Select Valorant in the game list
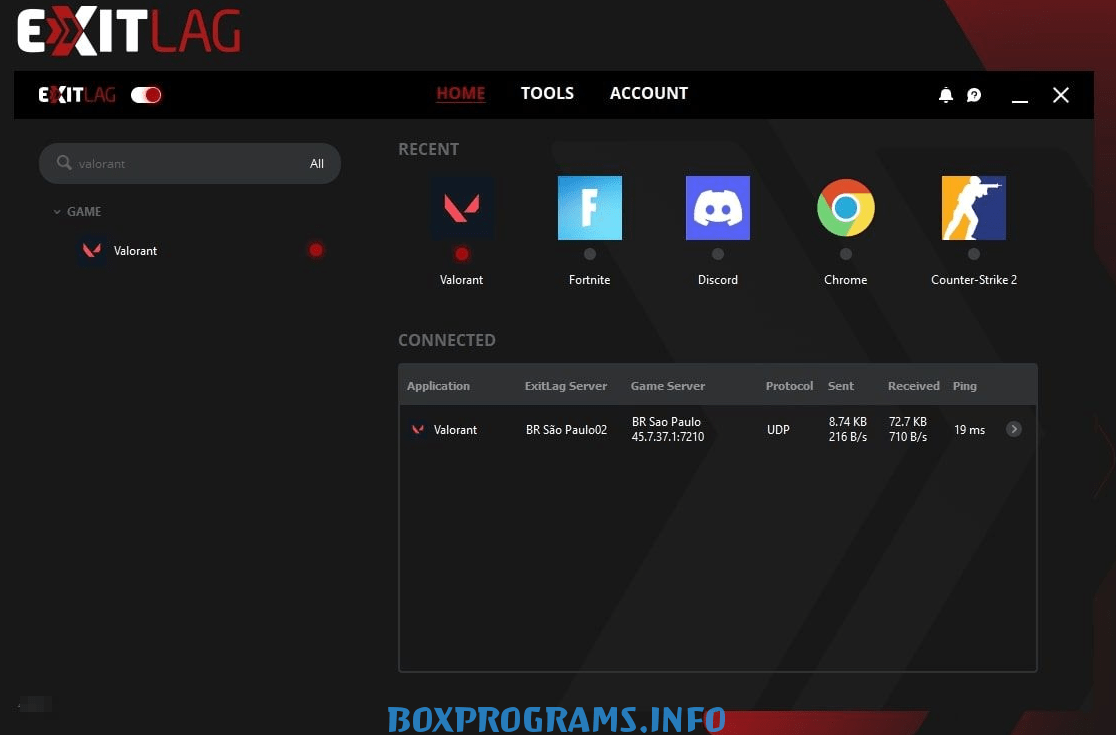The height and width of the screenshot is (735, 1116). (135, 250)
